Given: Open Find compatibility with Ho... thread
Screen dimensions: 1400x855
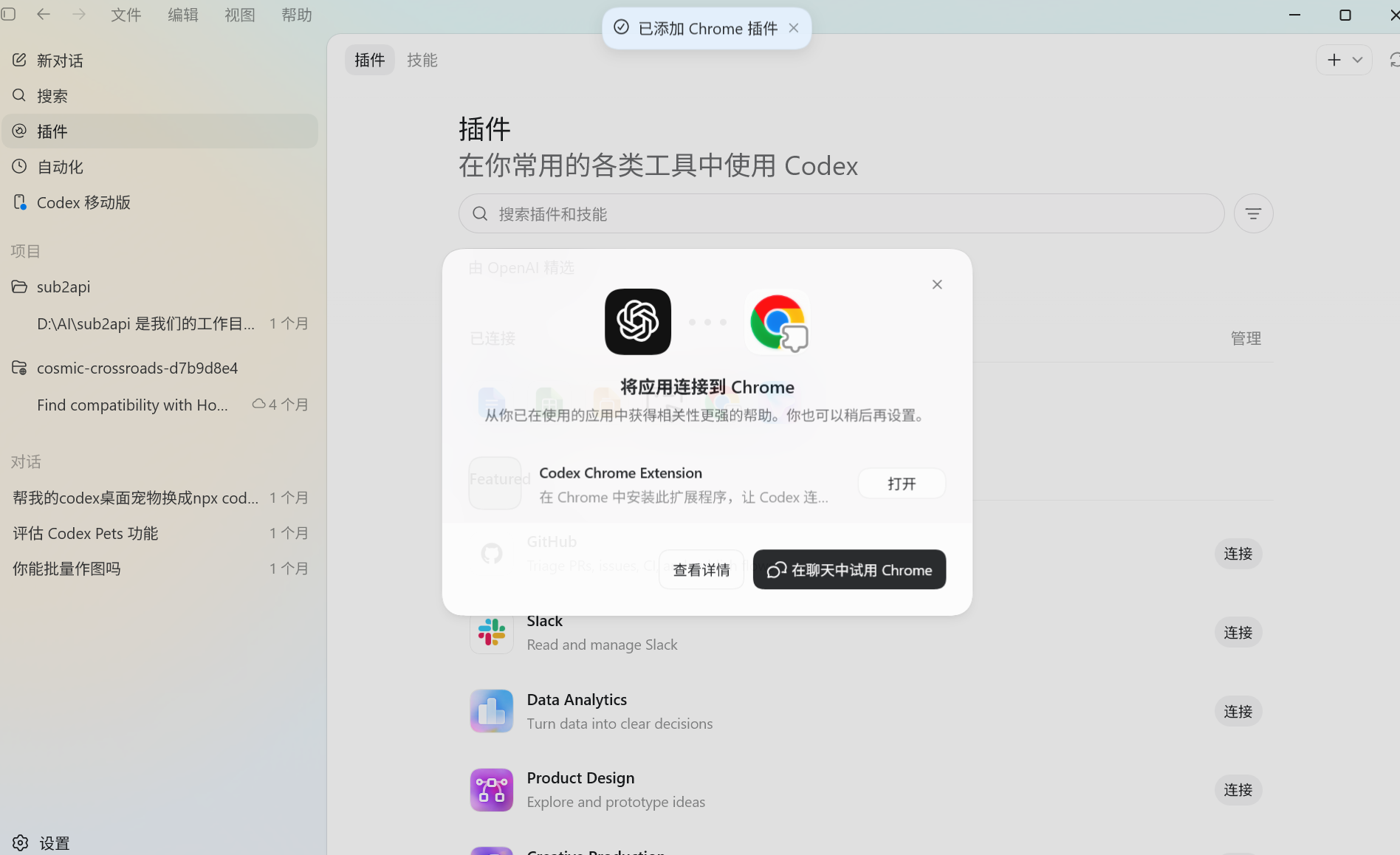Looking at the screenshot, I should (159, 405).
